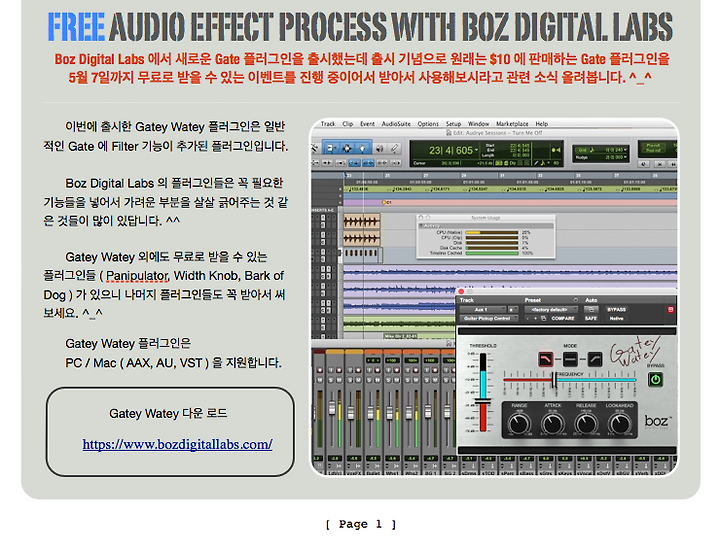Open the Options menu
Image resolution: width=720 pixels, height=547 pixels.
pyautogui.click(x=428, y=124)
